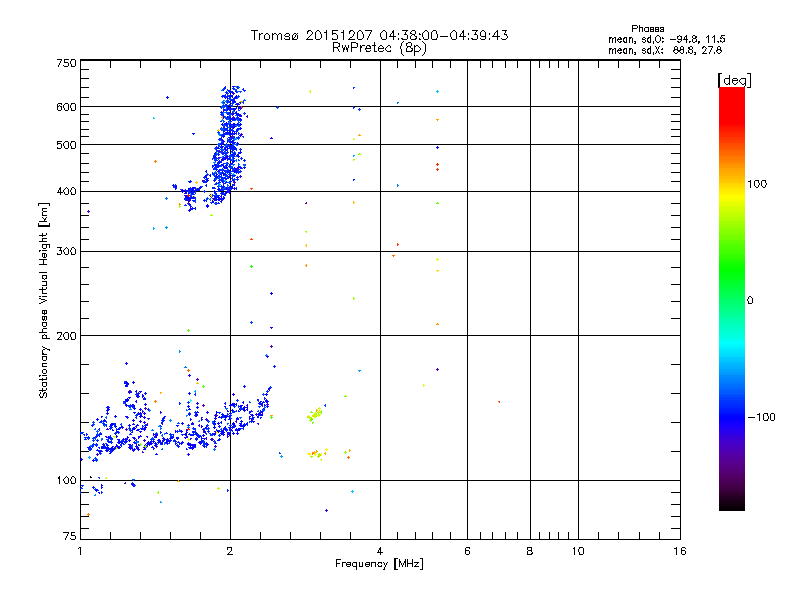This screenshot has width=800, height=600.
Task: Click the y-axis label "Stationary phase Virtual Height [km]"
Action: tap(43, 300)
